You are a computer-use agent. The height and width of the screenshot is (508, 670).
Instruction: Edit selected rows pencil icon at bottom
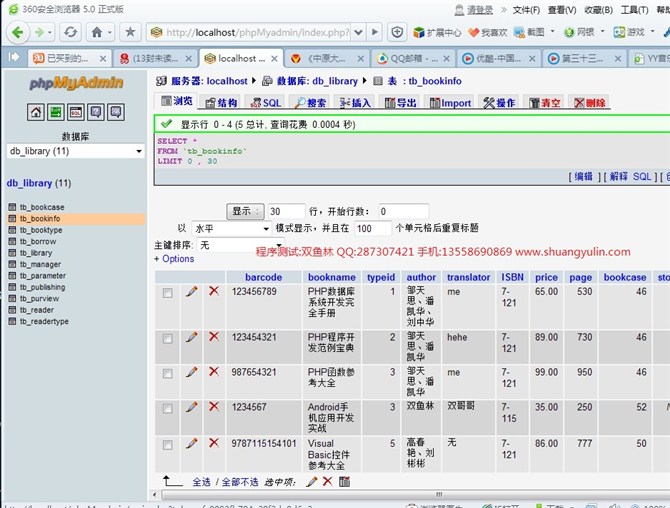click(311, 482)
